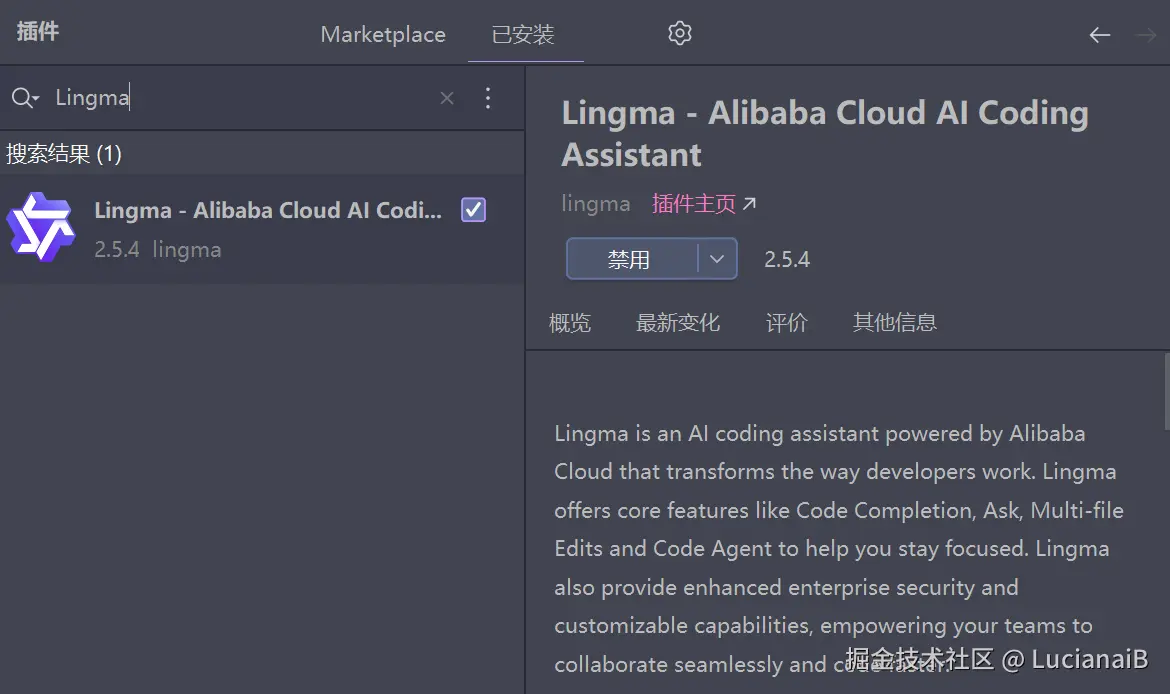Switch to the Marketplace tab

click(x=383, y=35)
